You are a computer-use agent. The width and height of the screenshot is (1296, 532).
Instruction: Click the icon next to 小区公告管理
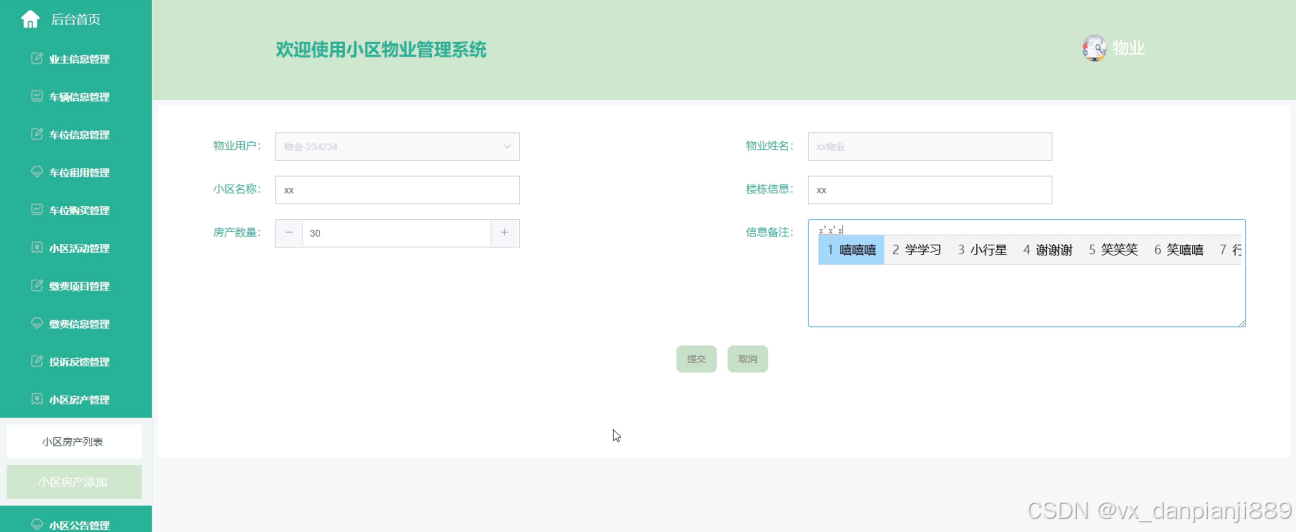pos(37,525)
